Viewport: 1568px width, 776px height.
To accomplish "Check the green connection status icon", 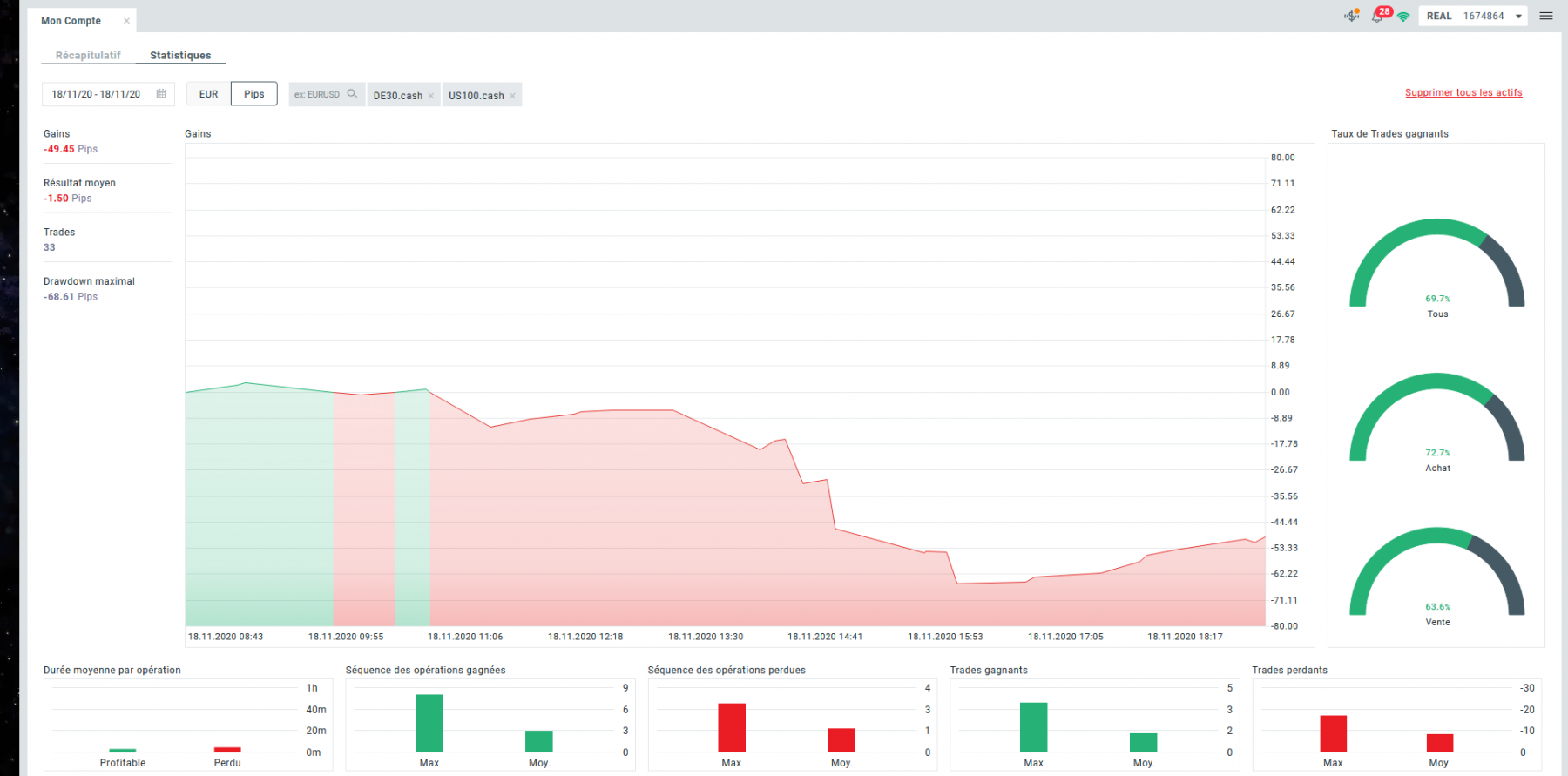I will (1403, 17).
